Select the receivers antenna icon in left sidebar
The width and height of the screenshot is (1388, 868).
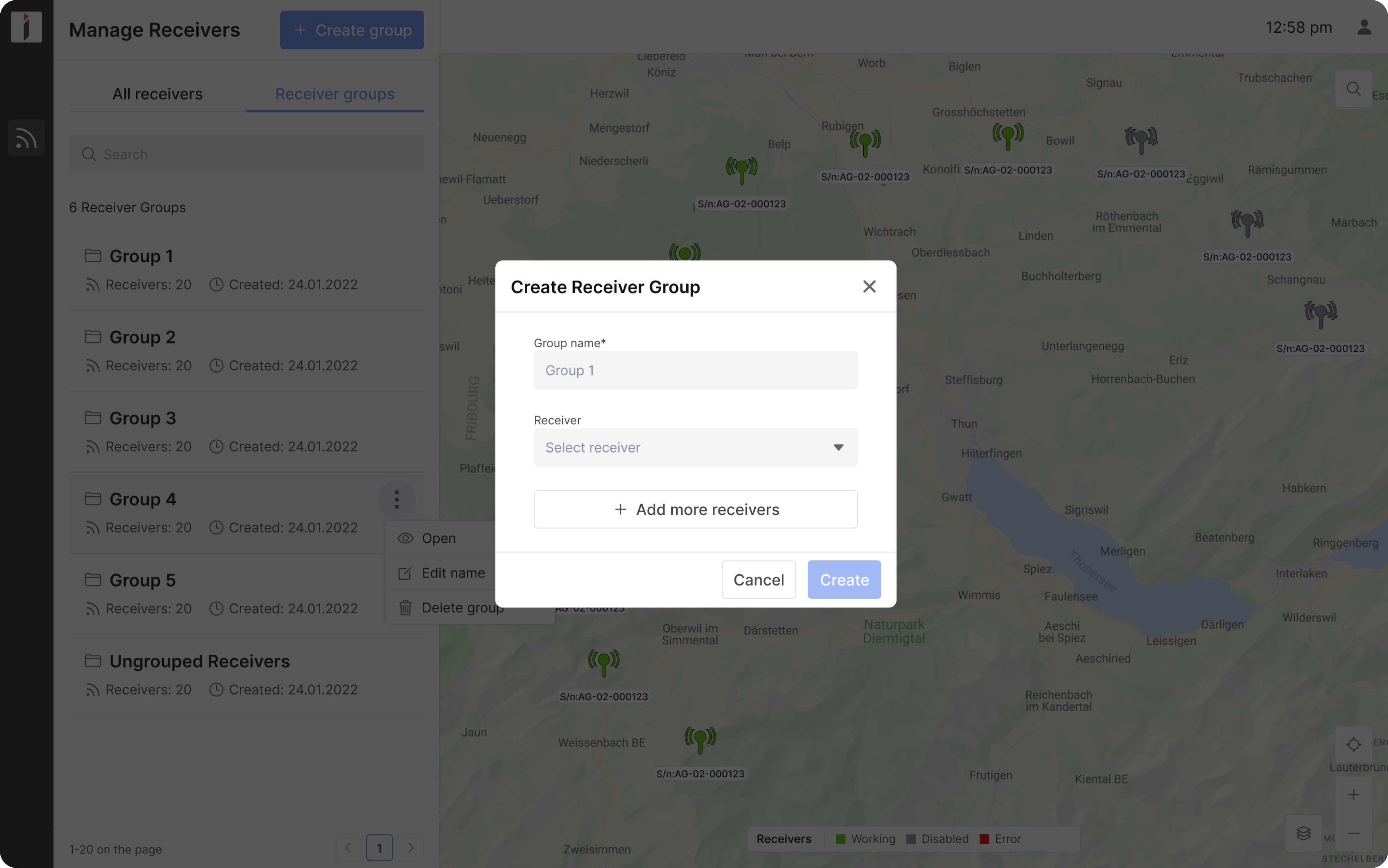pyautogui.click(x=26, y=138)
